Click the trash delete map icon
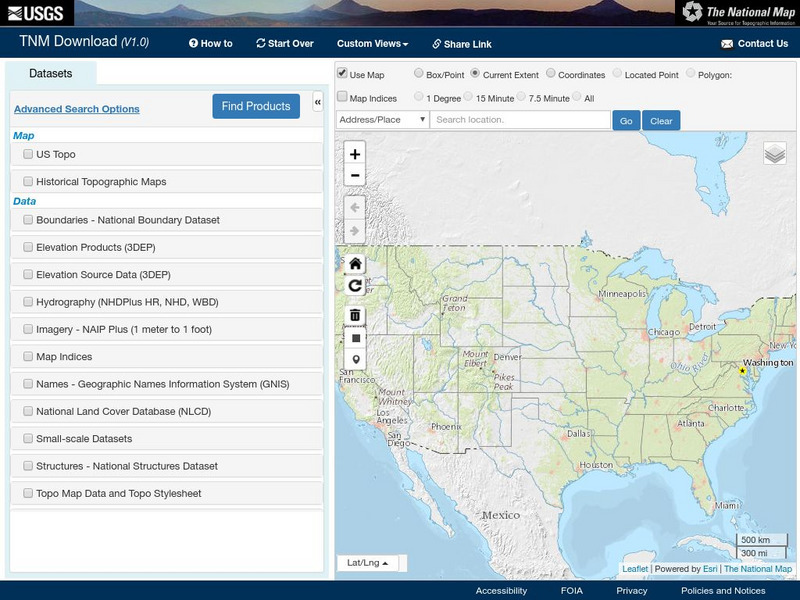Screen dimensions: 800x600 (355, 315)
